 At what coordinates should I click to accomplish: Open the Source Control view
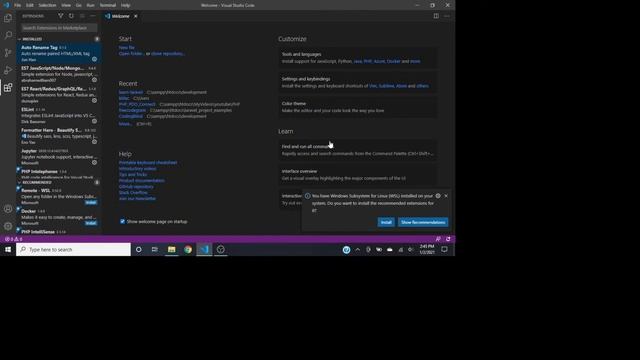[x=8, y=53]
